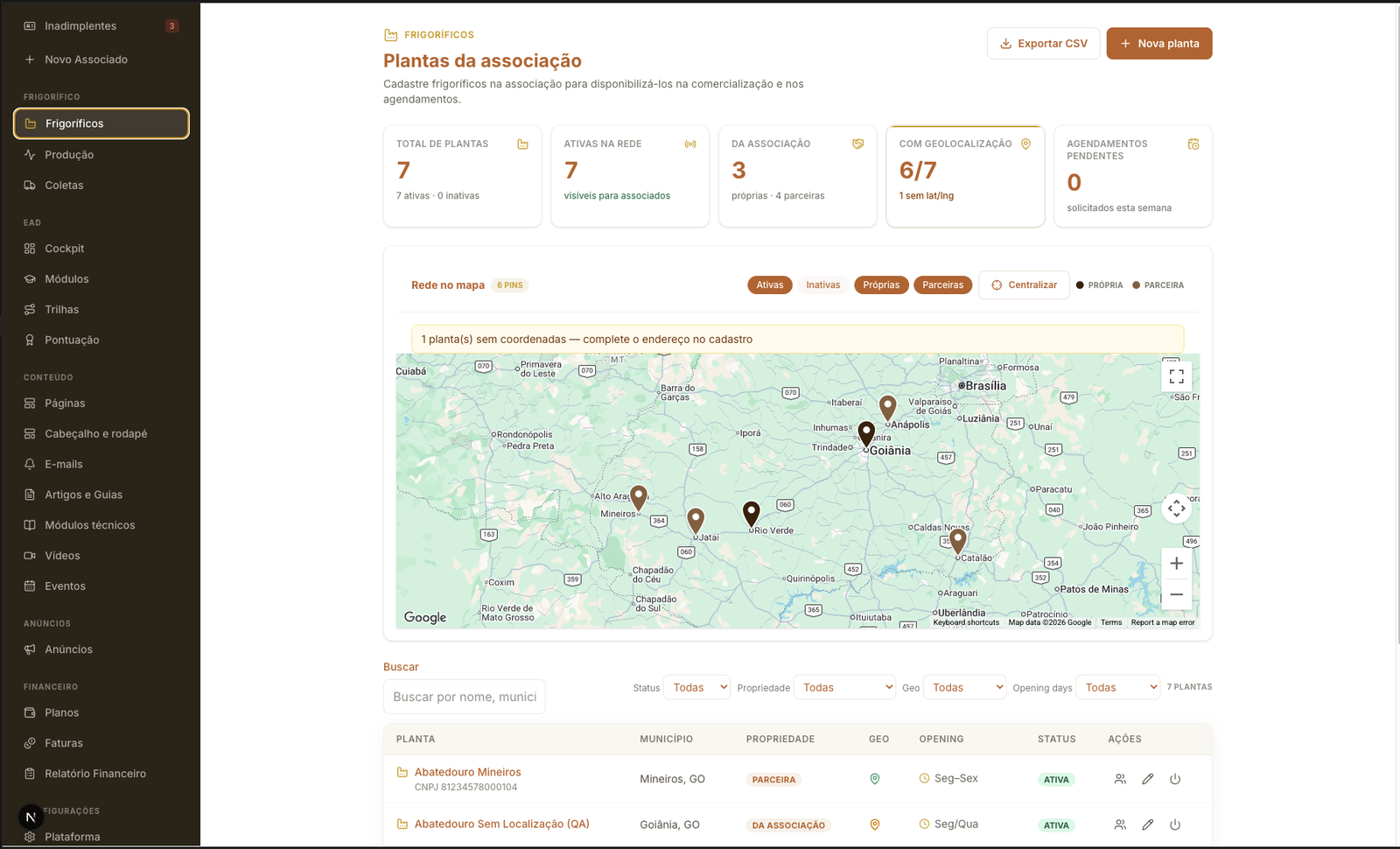Select the map pin at Anápolis

887,408
